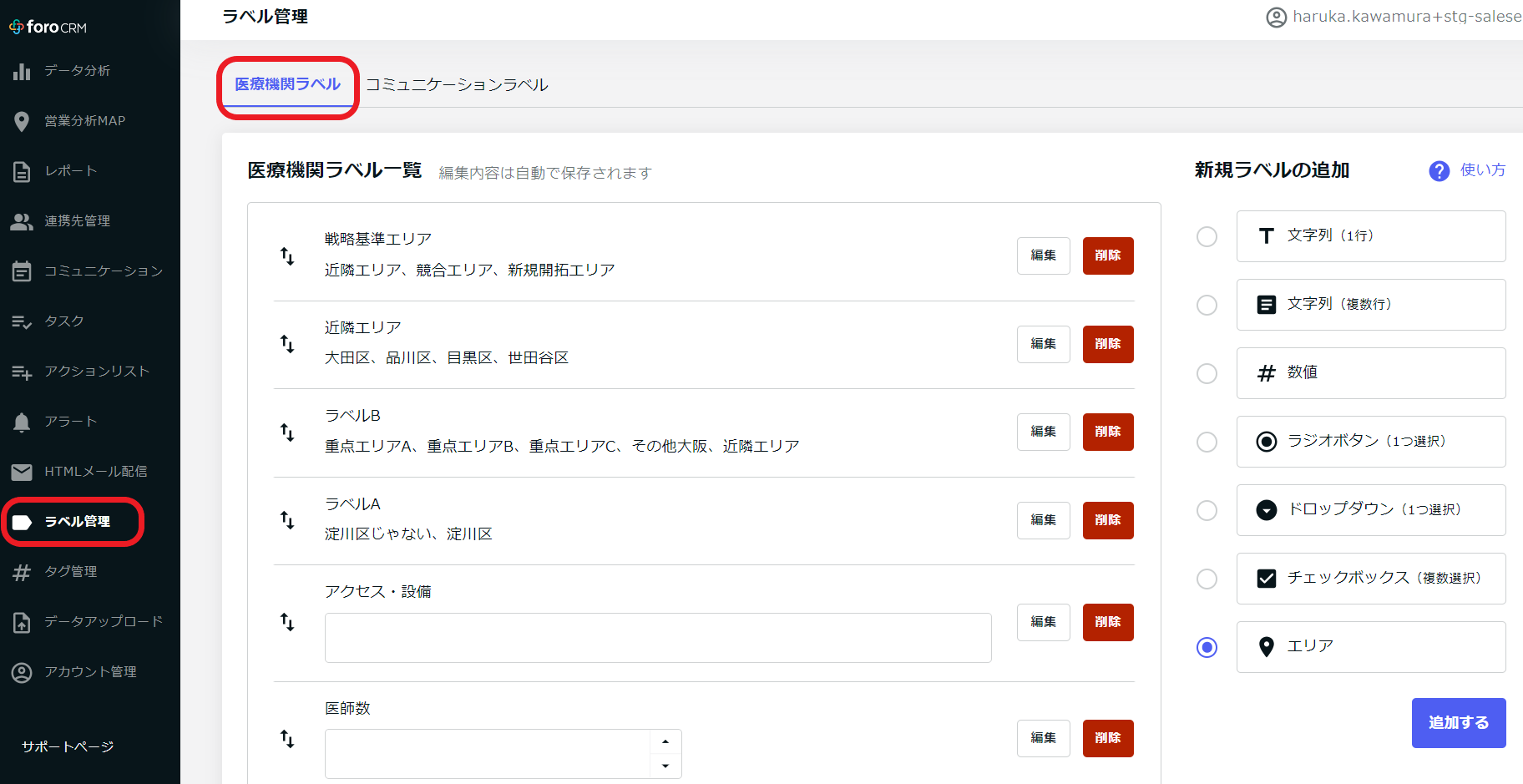The height and width of the screenshot is (784, 1523).
Task: Click the account avatar icon in header
Action: click(1277, 17)
